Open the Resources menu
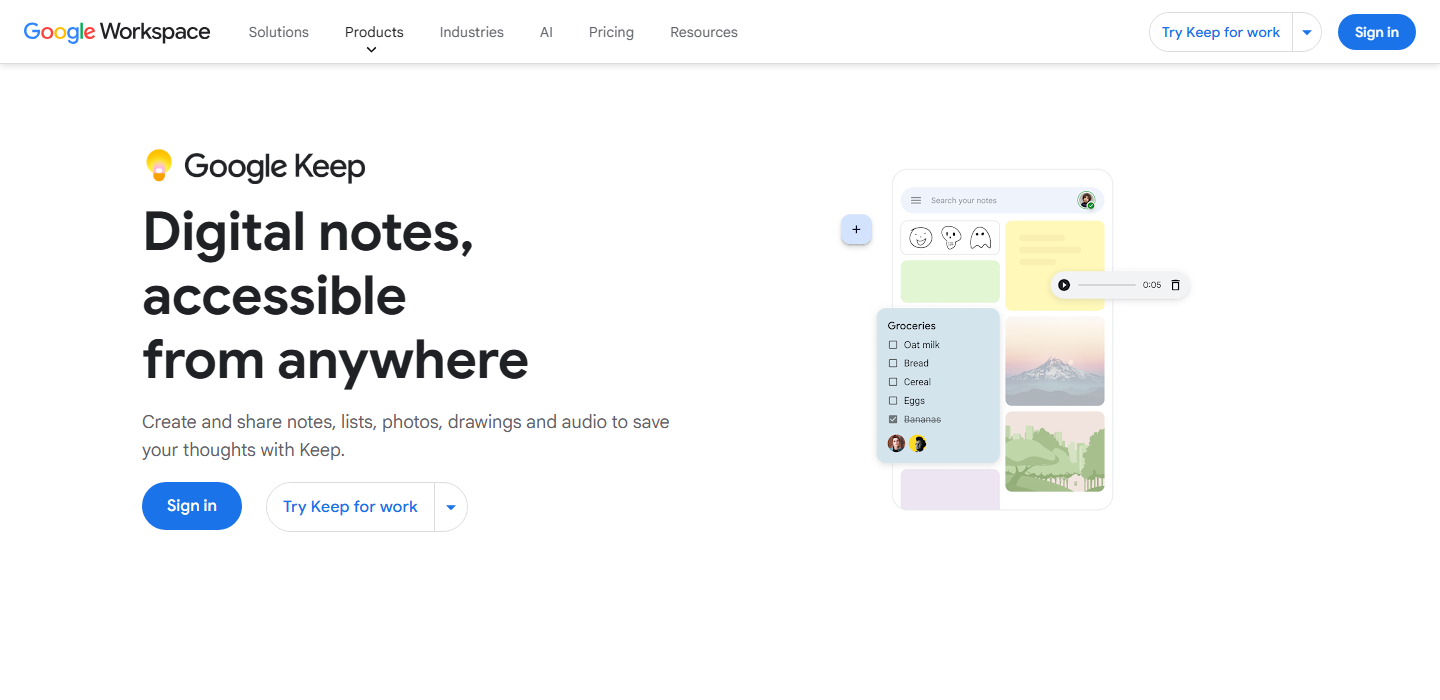The image size is (1440, 700). (704, 32)
